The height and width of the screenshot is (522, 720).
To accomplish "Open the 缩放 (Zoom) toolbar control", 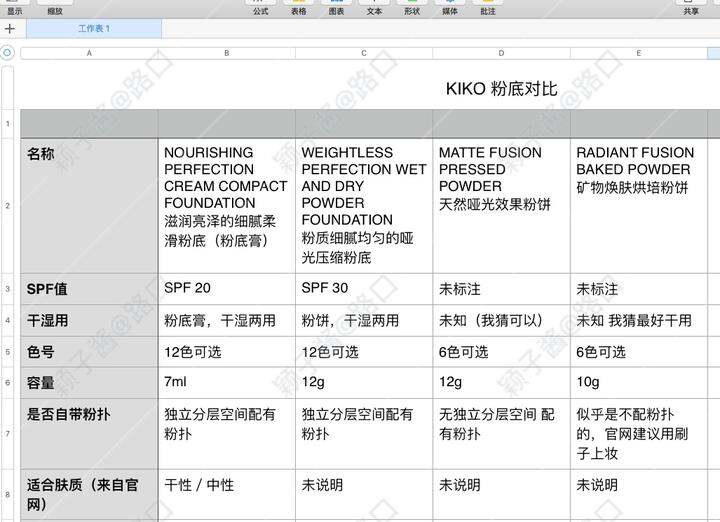I will coord(55,7).
